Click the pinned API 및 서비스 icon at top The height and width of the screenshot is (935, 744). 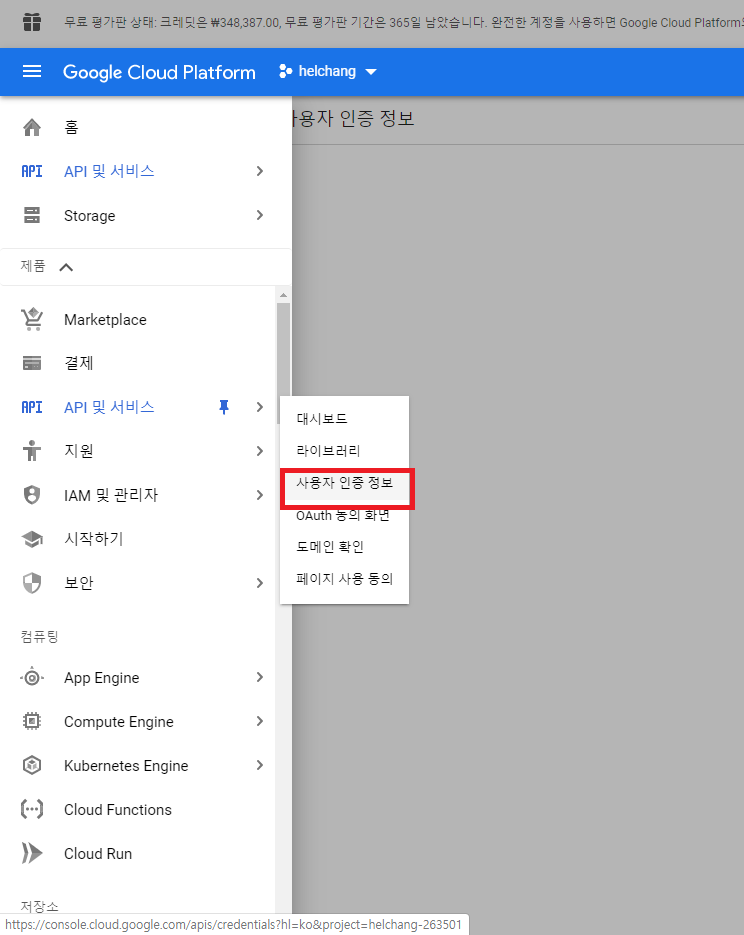coord(32,171)
